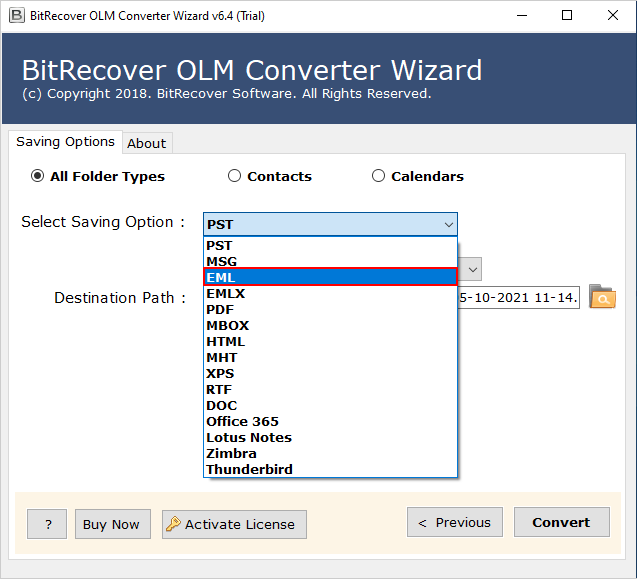Switch to the About tab
This screenshot has width=637, height=579.
click(x=147, y=143)
